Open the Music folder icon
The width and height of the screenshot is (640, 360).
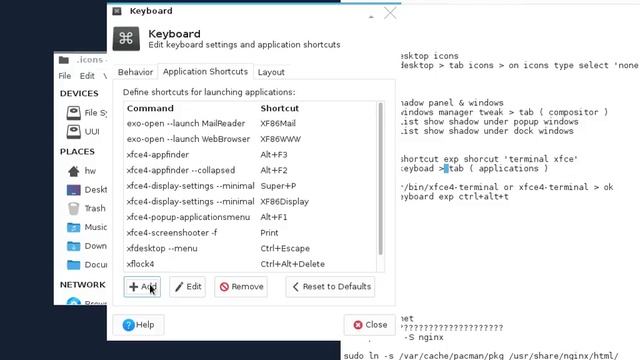tap(73, 227)
